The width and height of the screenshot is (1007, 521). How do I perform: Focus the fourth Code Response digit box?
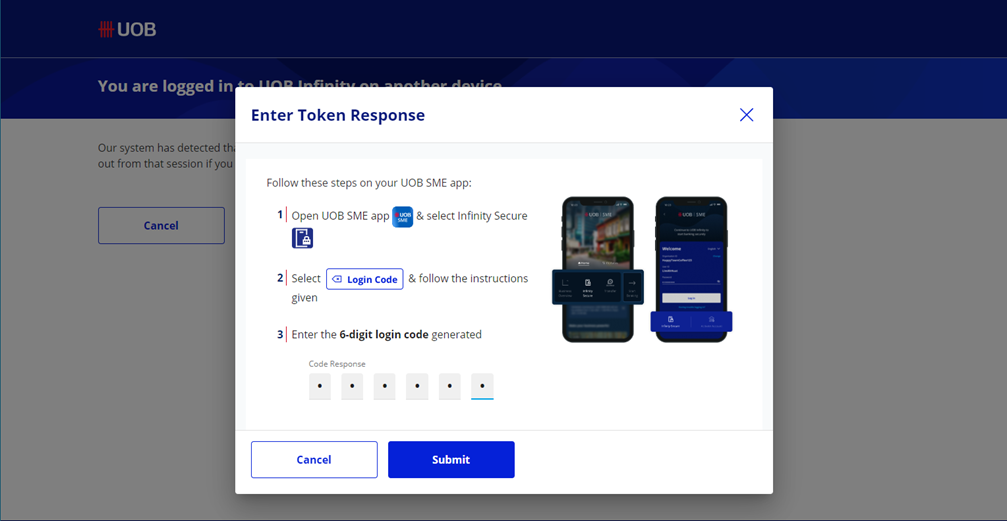pos(417,387)
